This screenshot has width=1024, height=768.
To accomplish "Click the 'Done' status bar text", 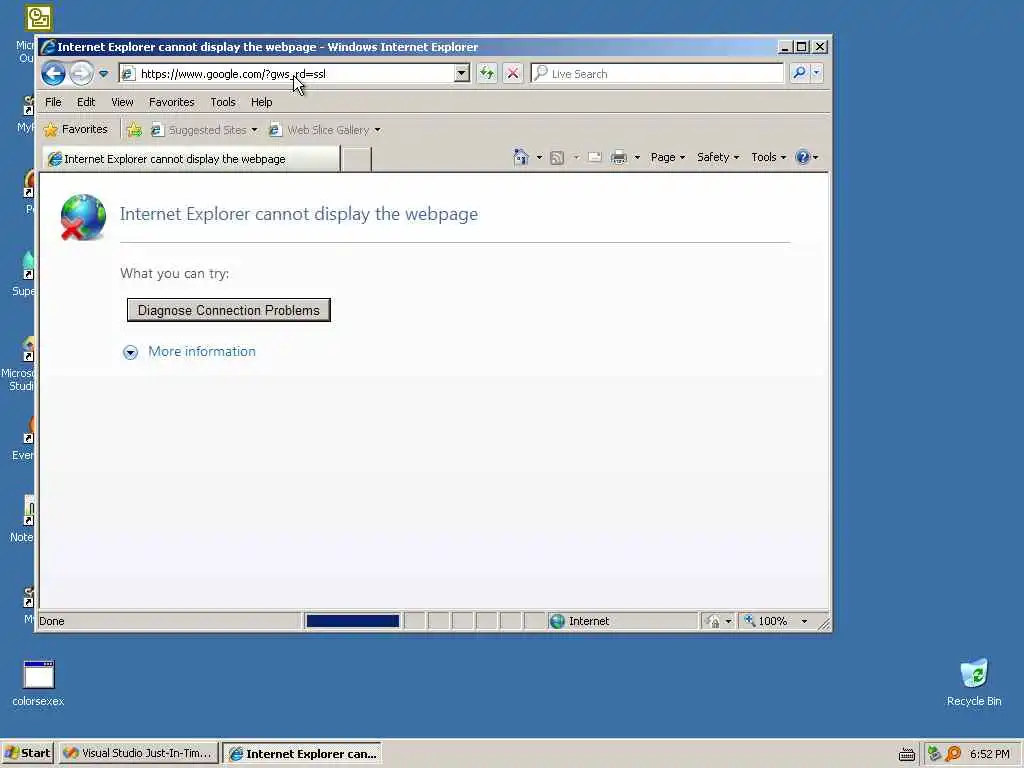I will [52, 621].
